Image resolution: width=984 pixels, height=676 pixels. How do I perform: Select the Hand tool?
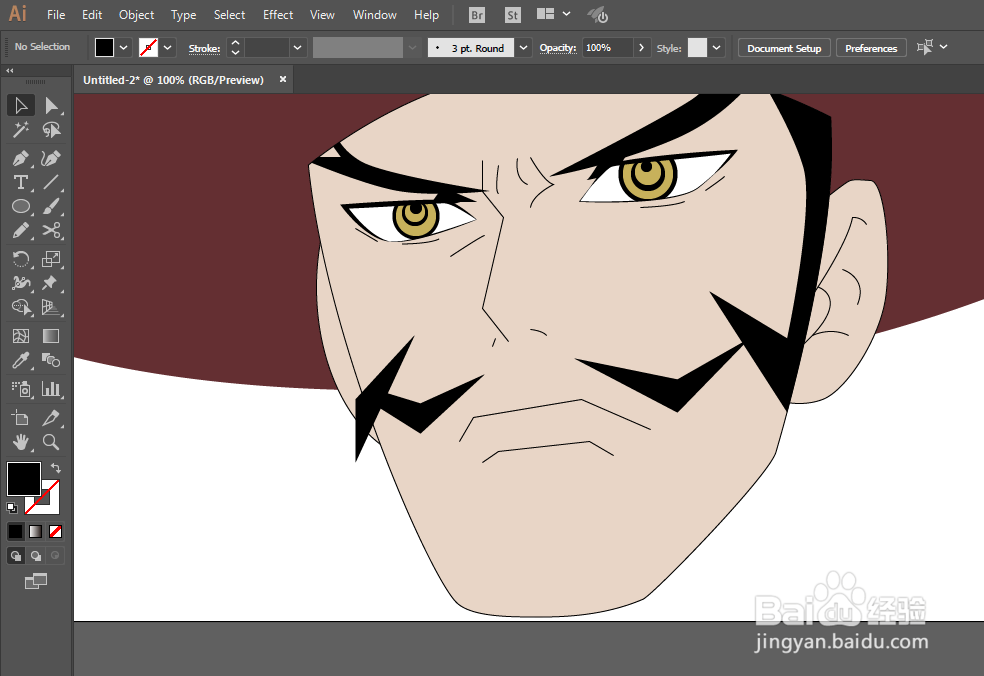coord(21,442)
